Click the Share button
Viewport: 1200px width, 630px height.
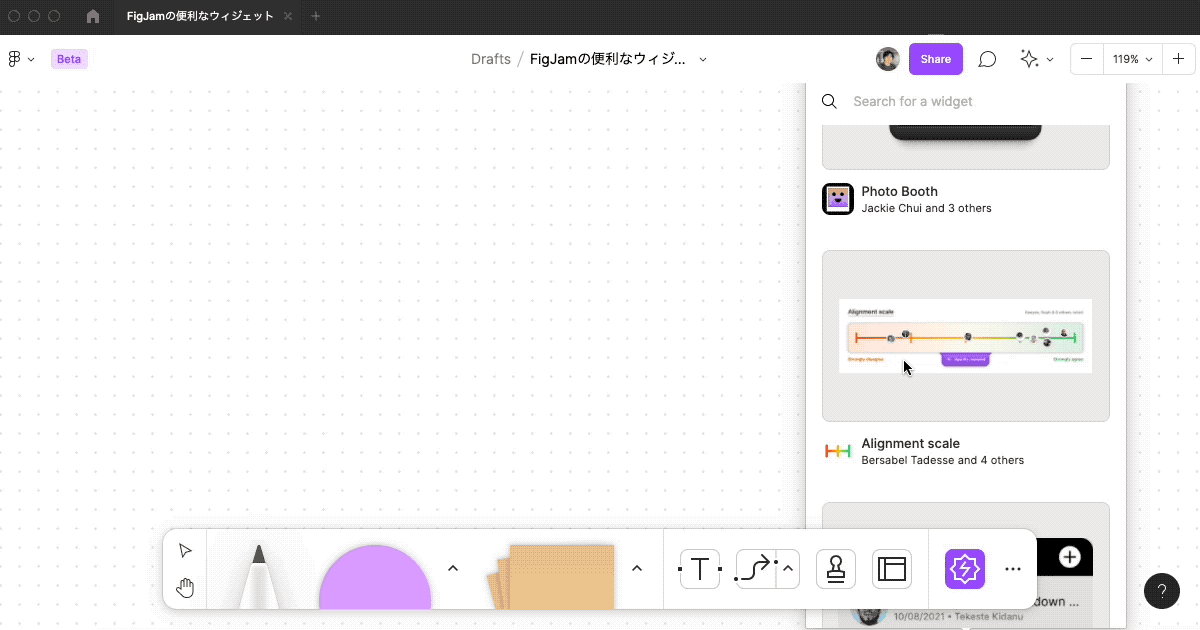coord(935,59)
